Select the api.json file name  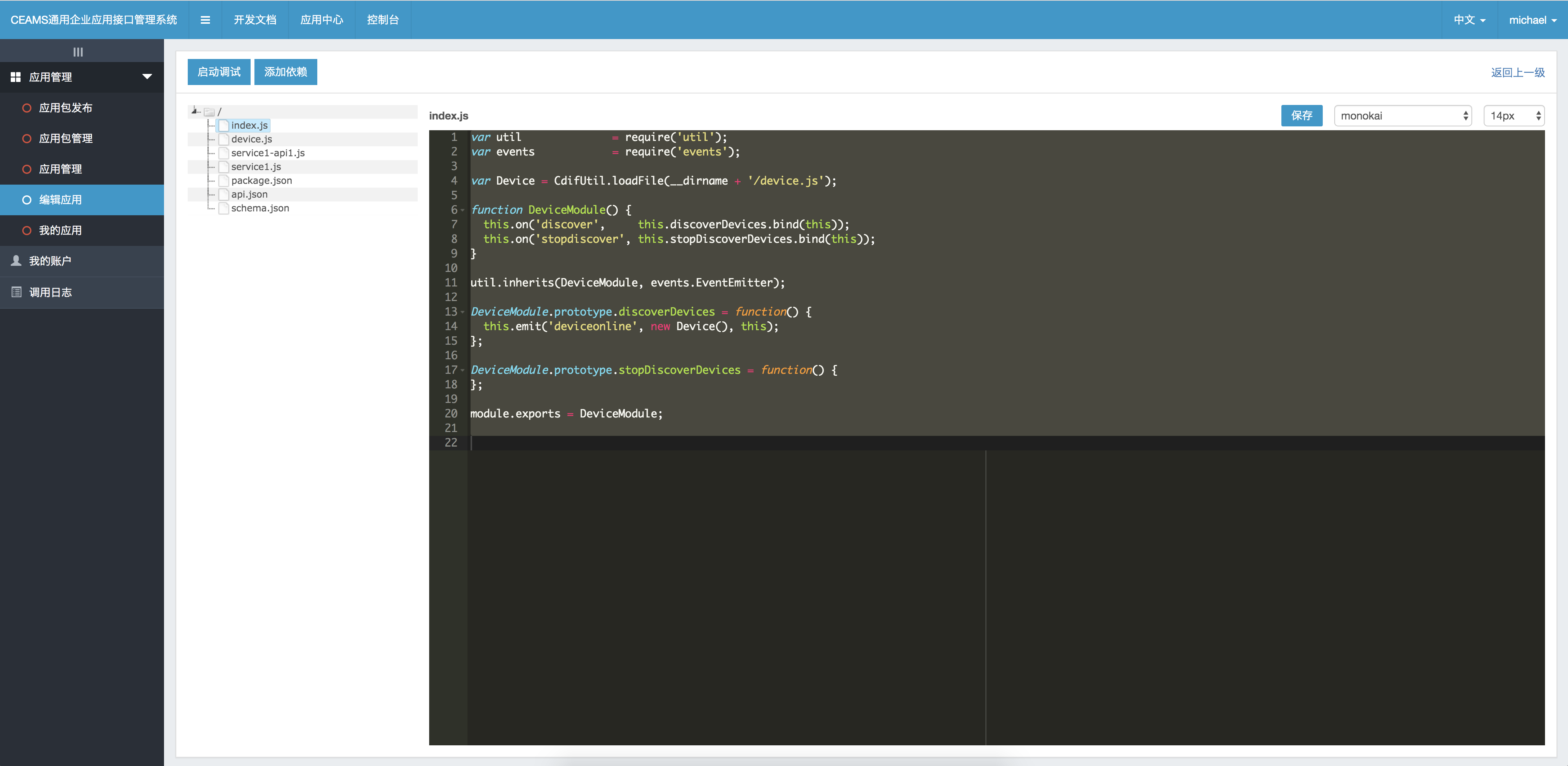pos(249,194)
